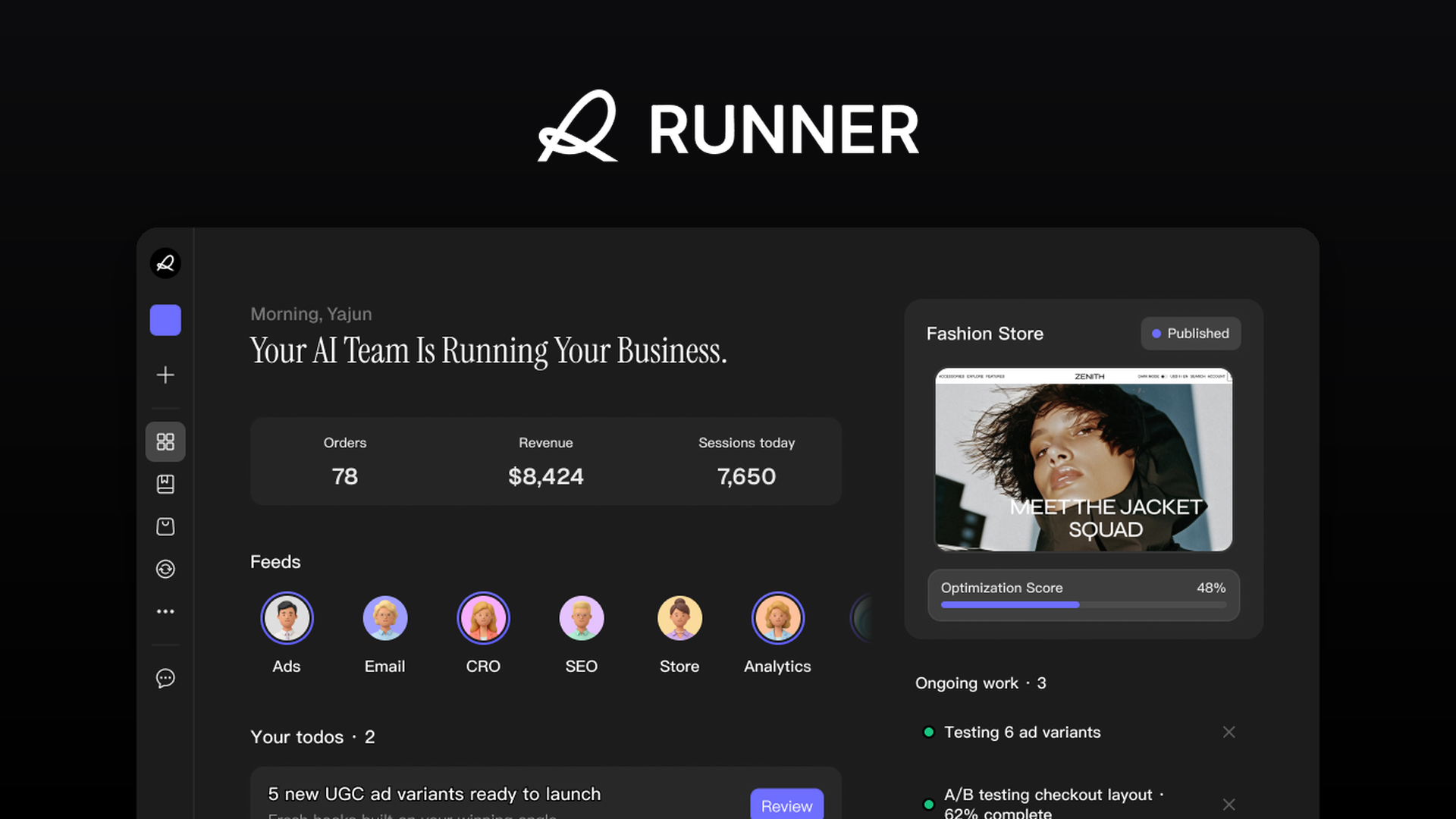Dismiss the Testing 6 ad variants item

coord(1229,732)
